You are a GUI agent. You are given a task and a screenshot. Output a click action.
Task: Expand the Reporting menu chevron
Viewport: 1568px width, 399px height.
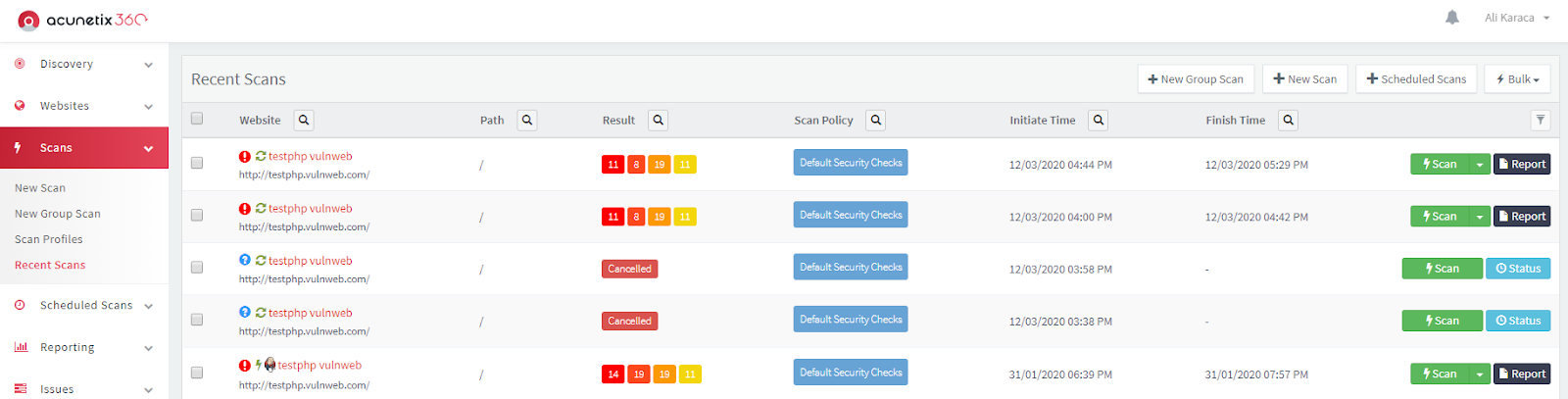(x=149, y=348)
